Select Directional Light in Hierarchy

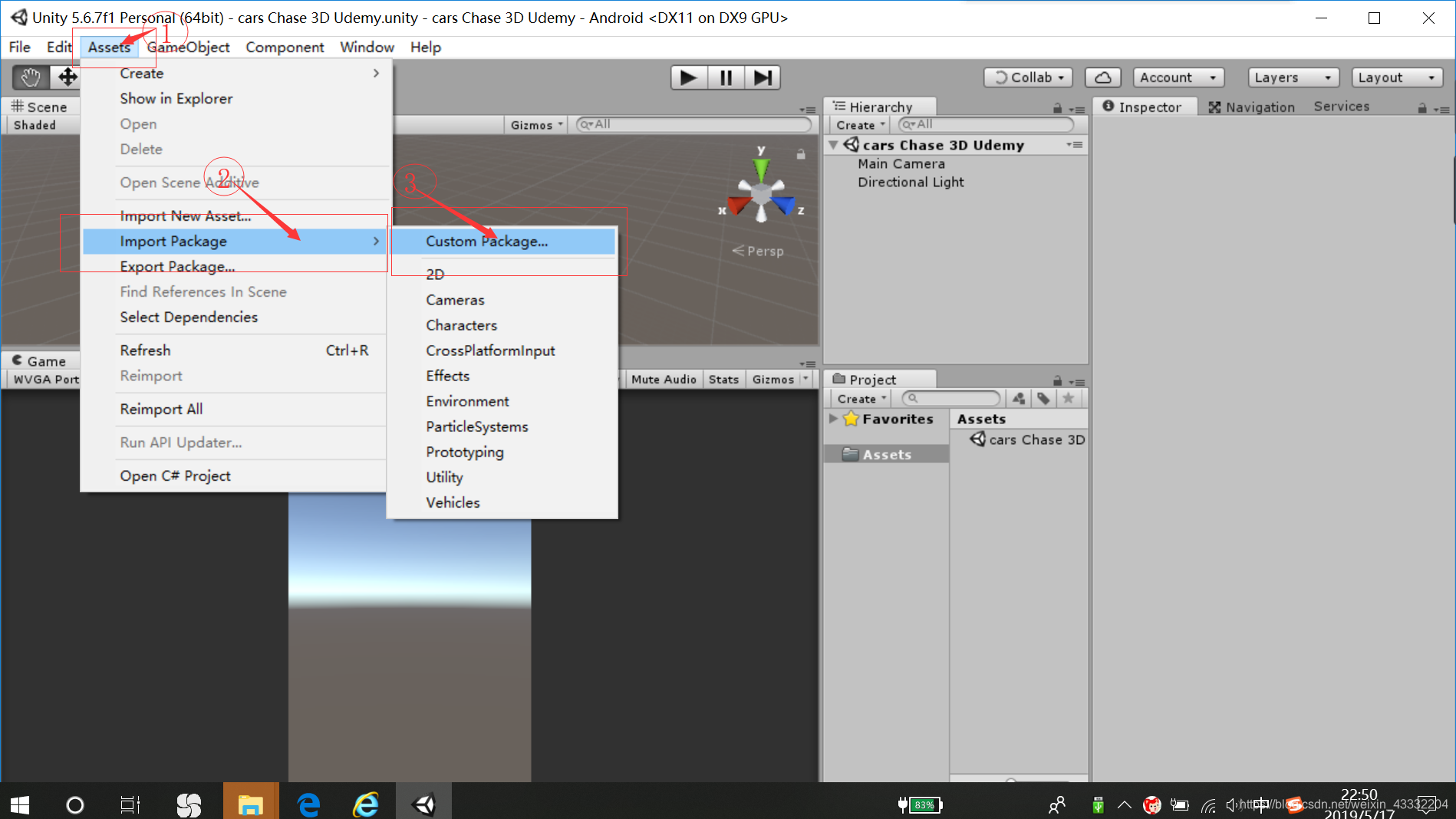911,183
